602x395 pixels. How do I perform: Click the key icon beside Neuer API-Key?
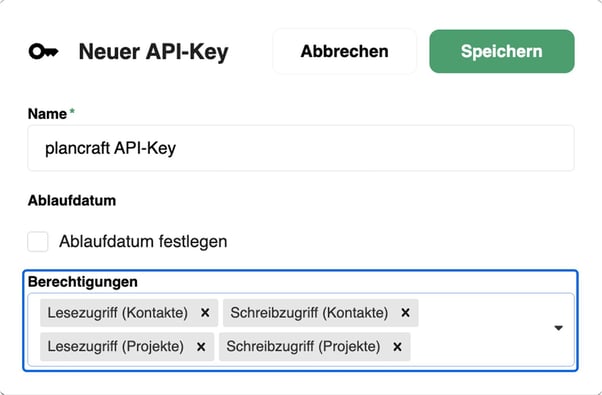click(x=43, y=51)
